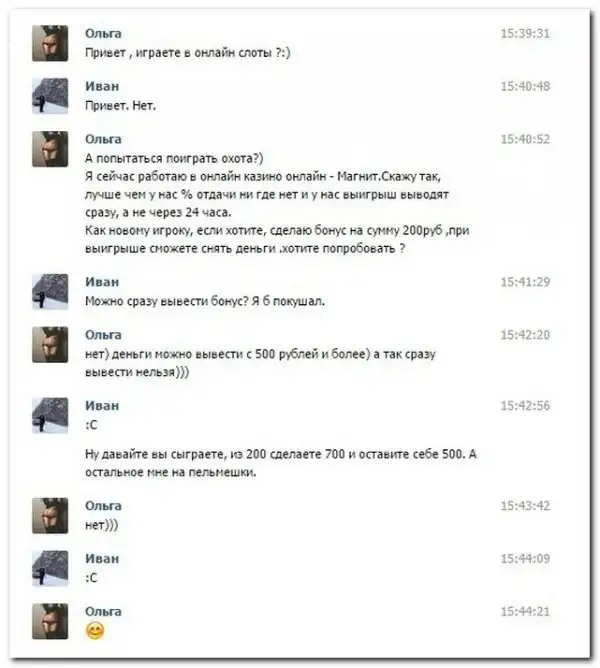Click Ольга's name above the online slots greeting
The image size is (600, 668).
(x=103, y=33)
